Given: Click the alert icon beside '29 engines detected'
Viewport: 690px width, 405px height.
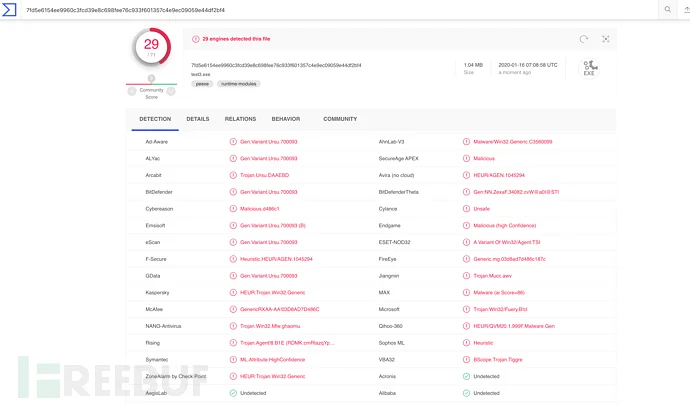Looking at the screenshot, I should (195, 39).
